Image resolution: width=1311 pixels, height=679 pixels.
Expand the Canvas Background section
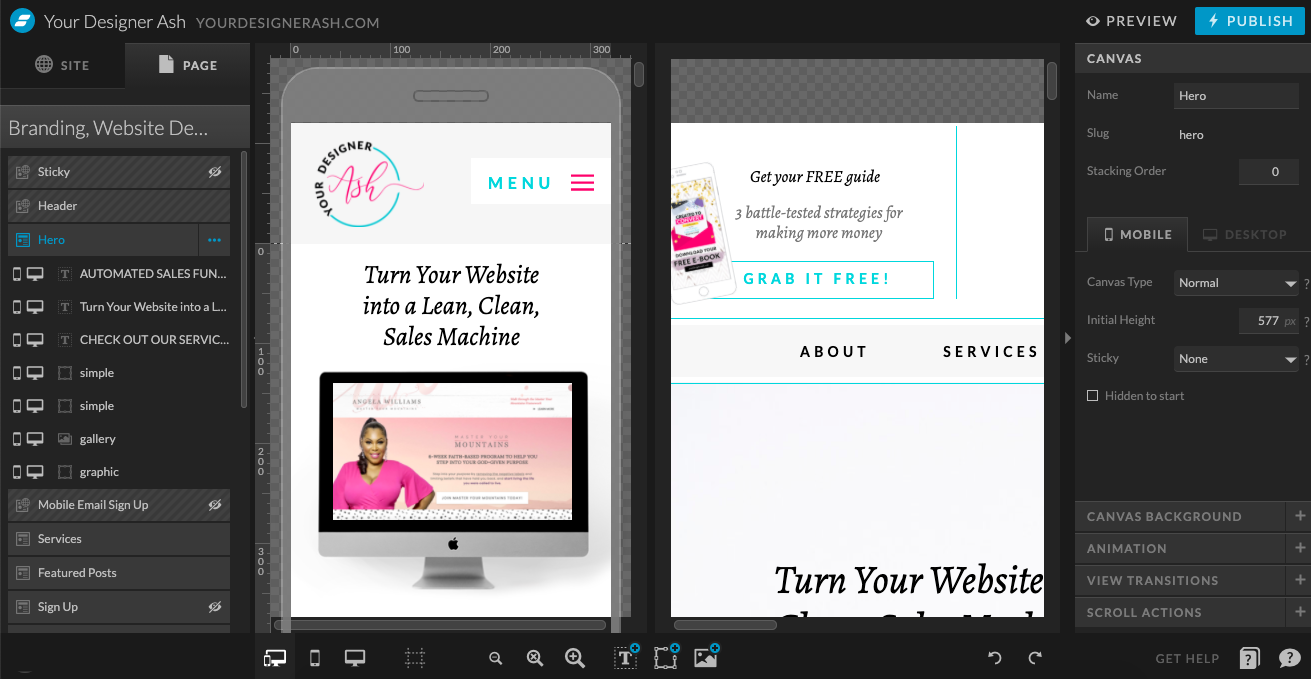(1193, 517)
